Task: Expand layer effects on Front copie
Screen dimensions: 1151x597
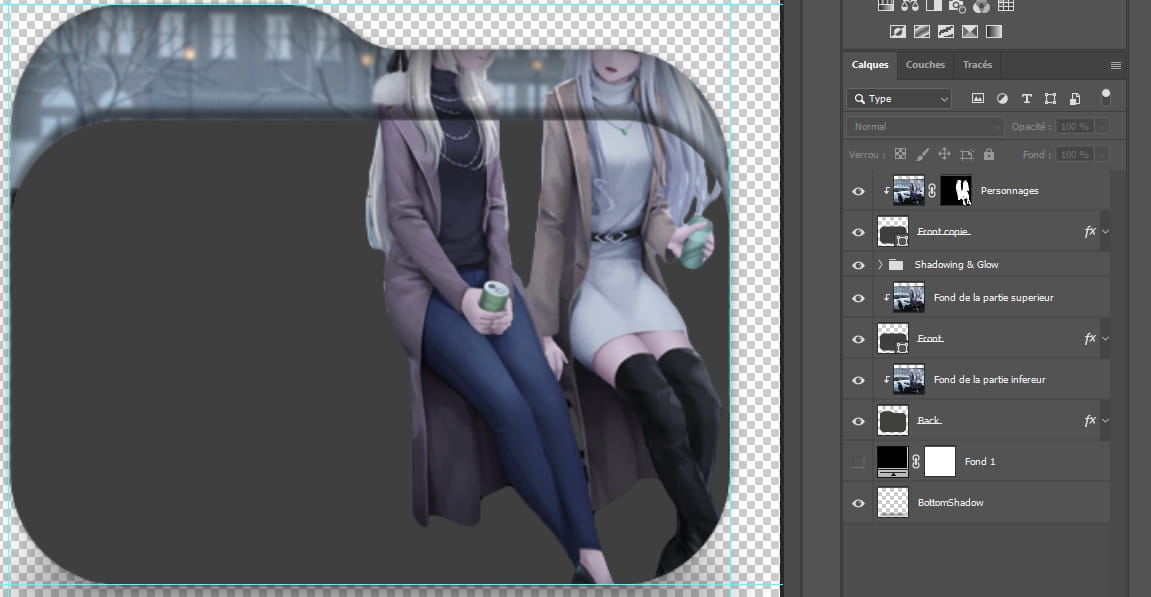Action: (x=1105, y=232)
